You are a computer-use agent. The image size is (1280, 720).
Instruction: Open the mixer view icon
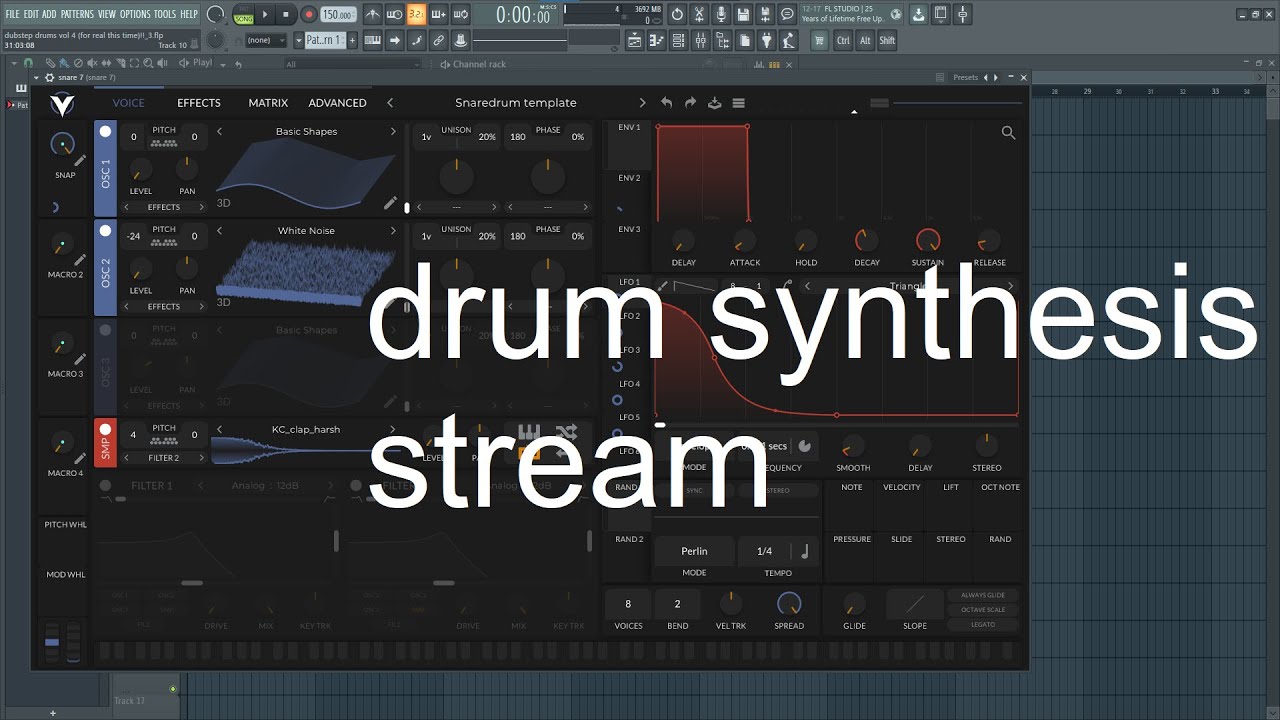(700, 40)
